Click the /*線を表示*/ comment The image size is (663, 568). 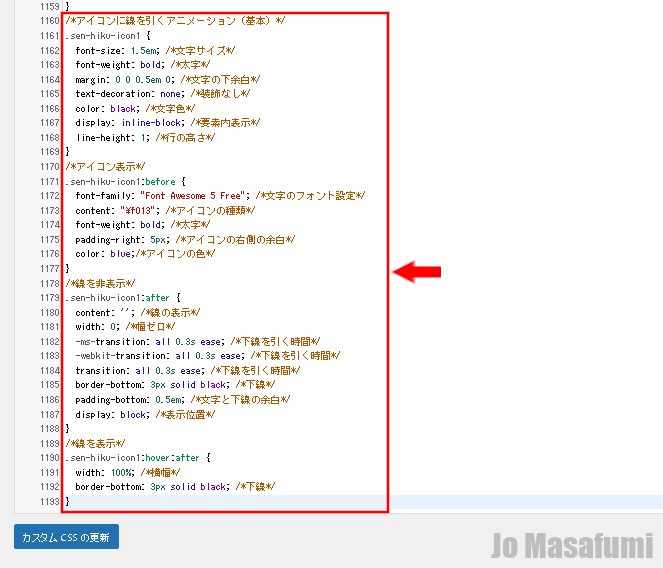pyautogui.click(x=95, y=444)
